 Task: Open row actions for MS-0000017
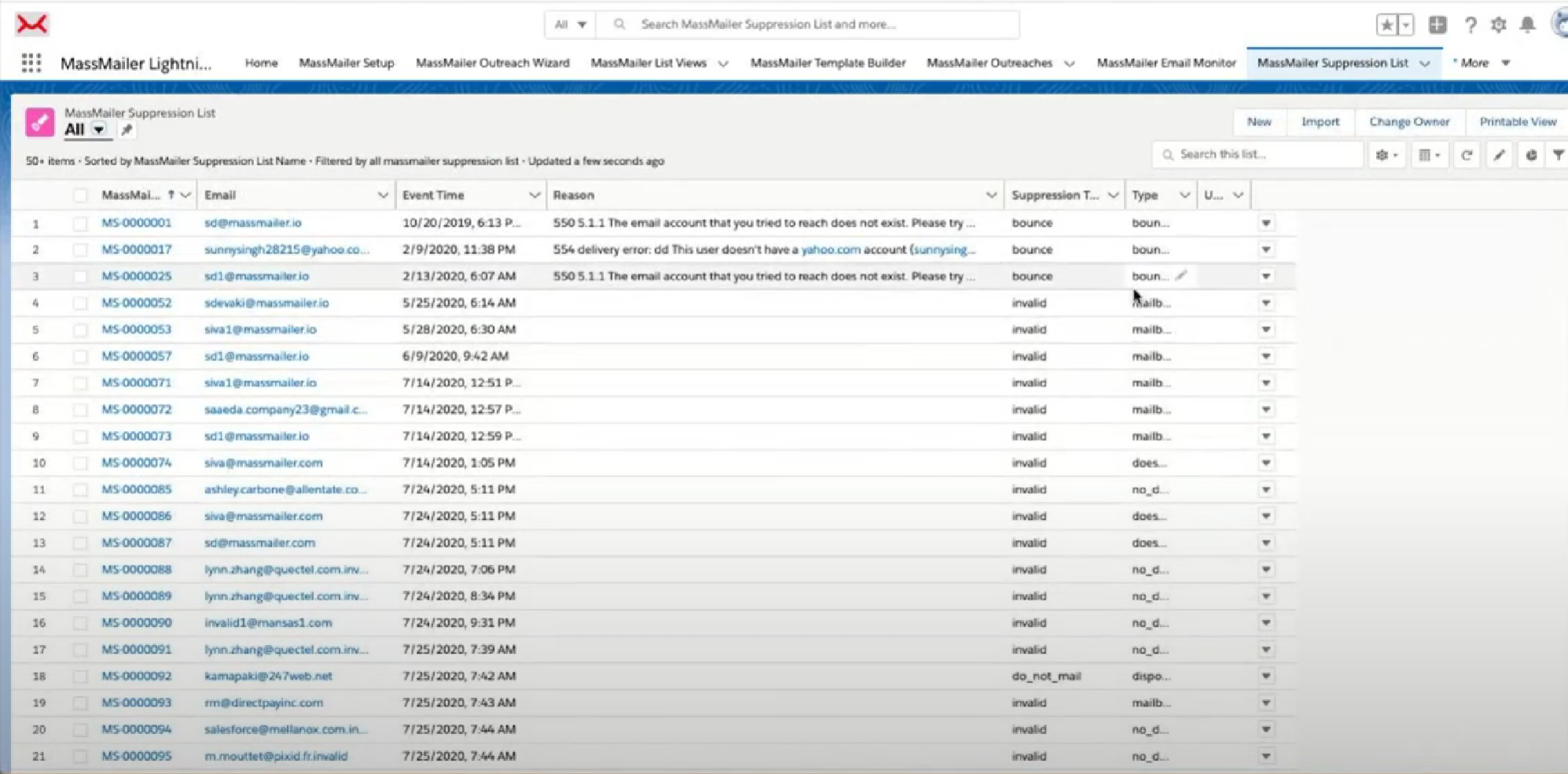(1266, 250)
